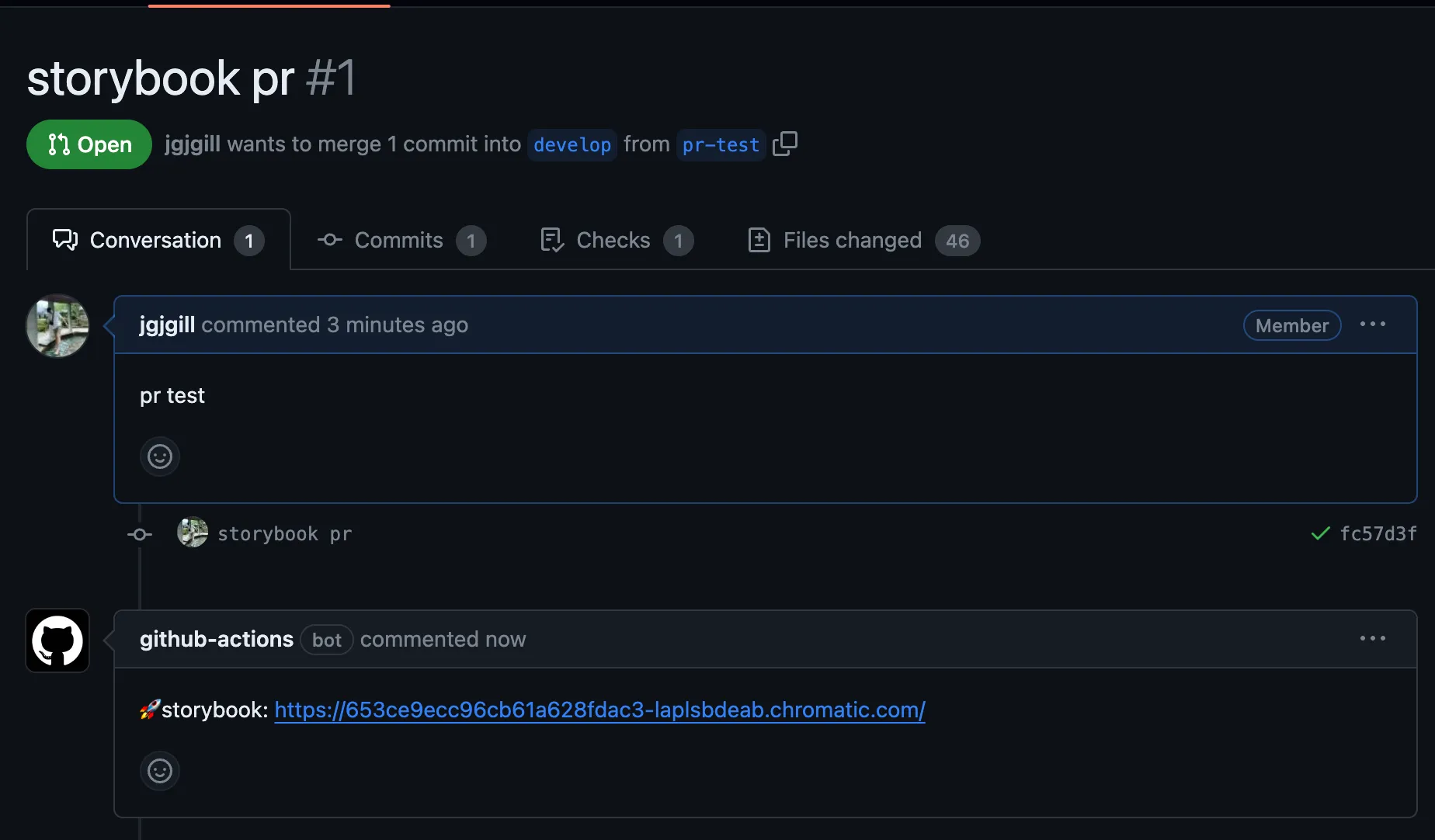Open the chromatic.com storybook link
Screen dimensions: 1435x840
599,710
